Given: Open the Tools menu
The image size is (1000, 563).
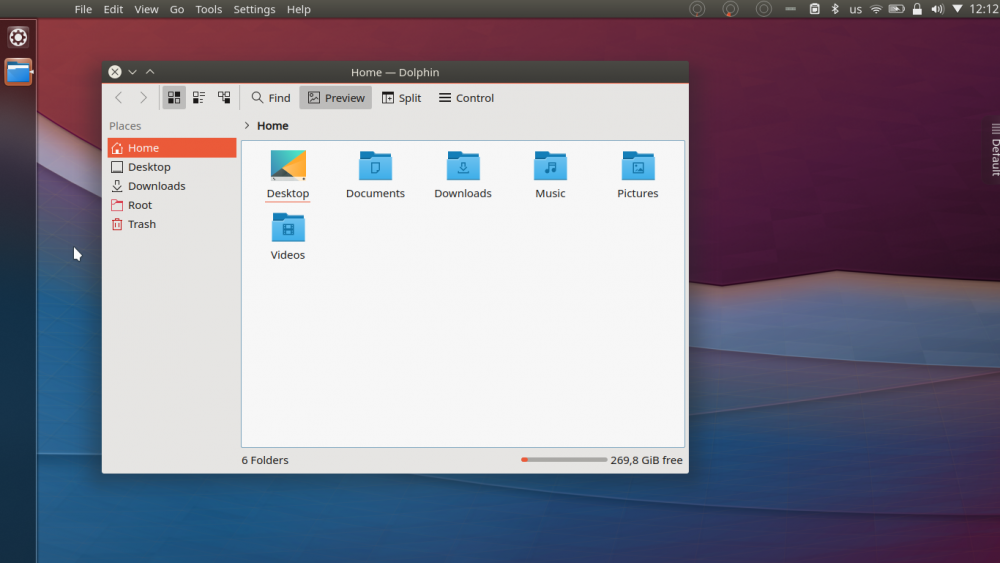Looking at the screenshot, I should point(209,10).
